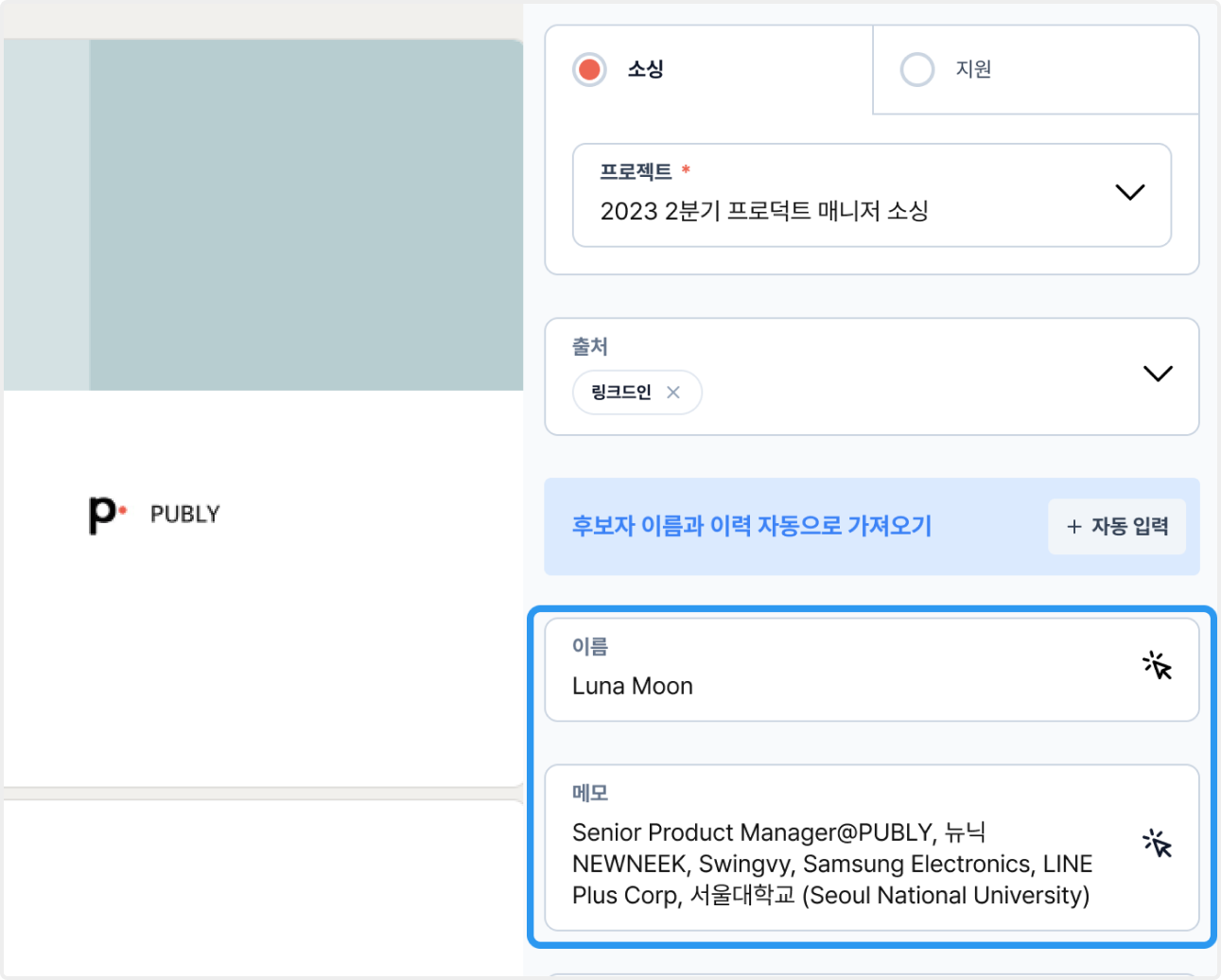Click the teal profile banner image
1221x980 pixels.
pyautogui.click(x=263, y=215)
